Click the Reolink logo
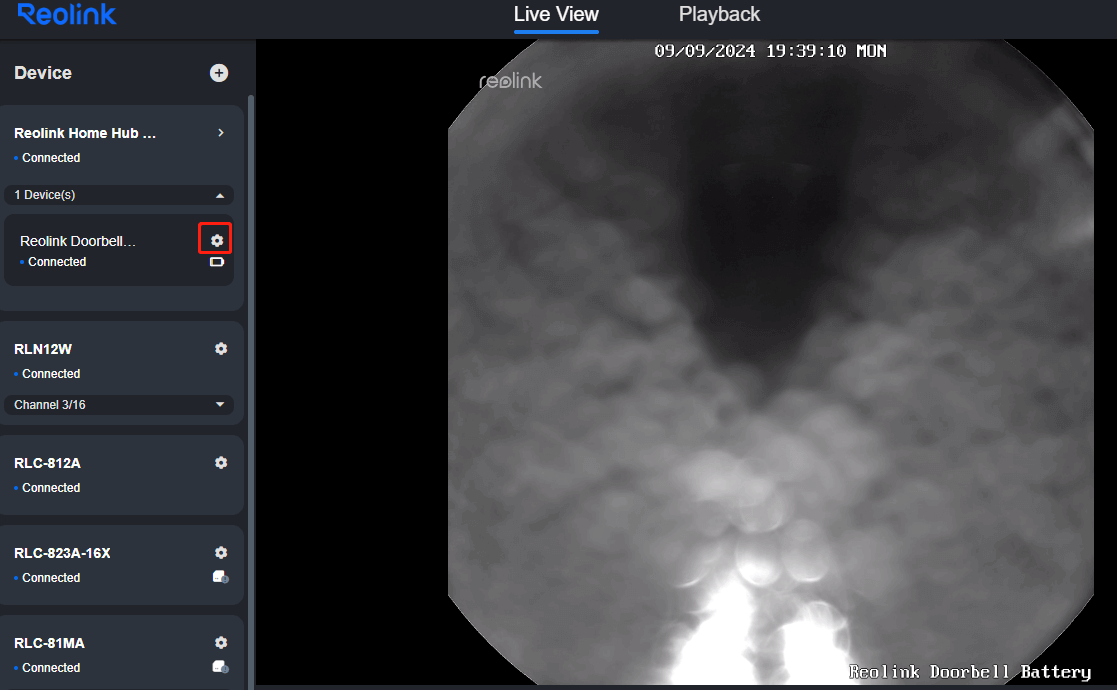1117x690 pixels. [x=66, y=14]
